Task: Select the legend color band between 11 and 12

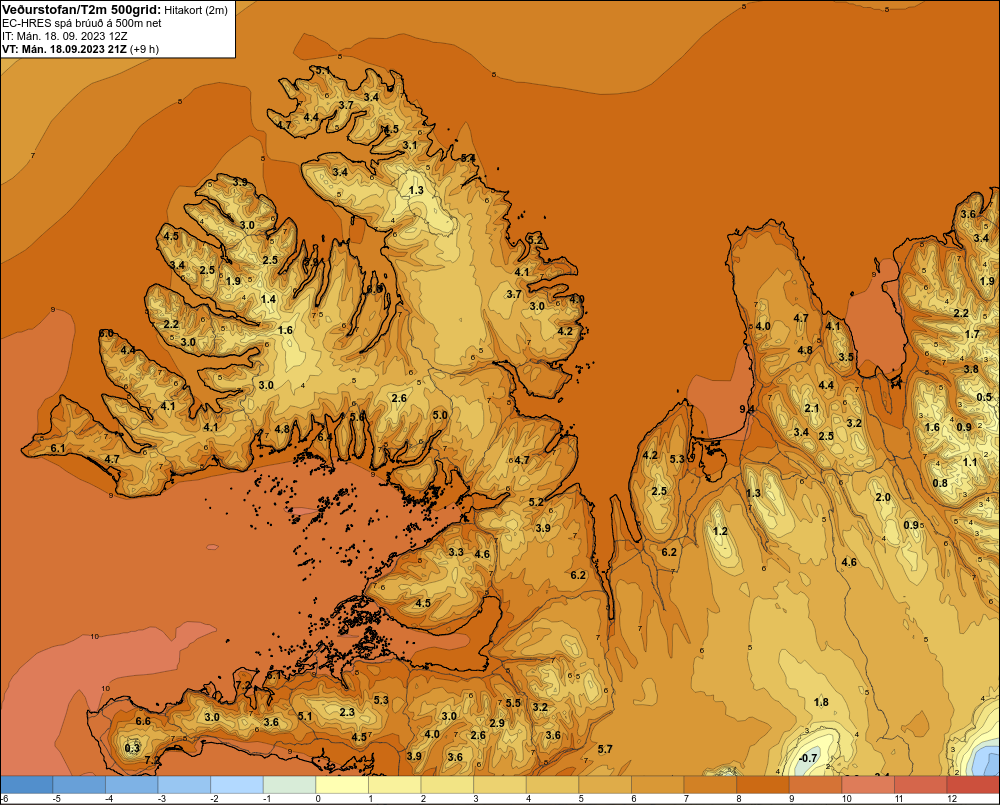Action: pyautogui.click(x=921, y=785)
